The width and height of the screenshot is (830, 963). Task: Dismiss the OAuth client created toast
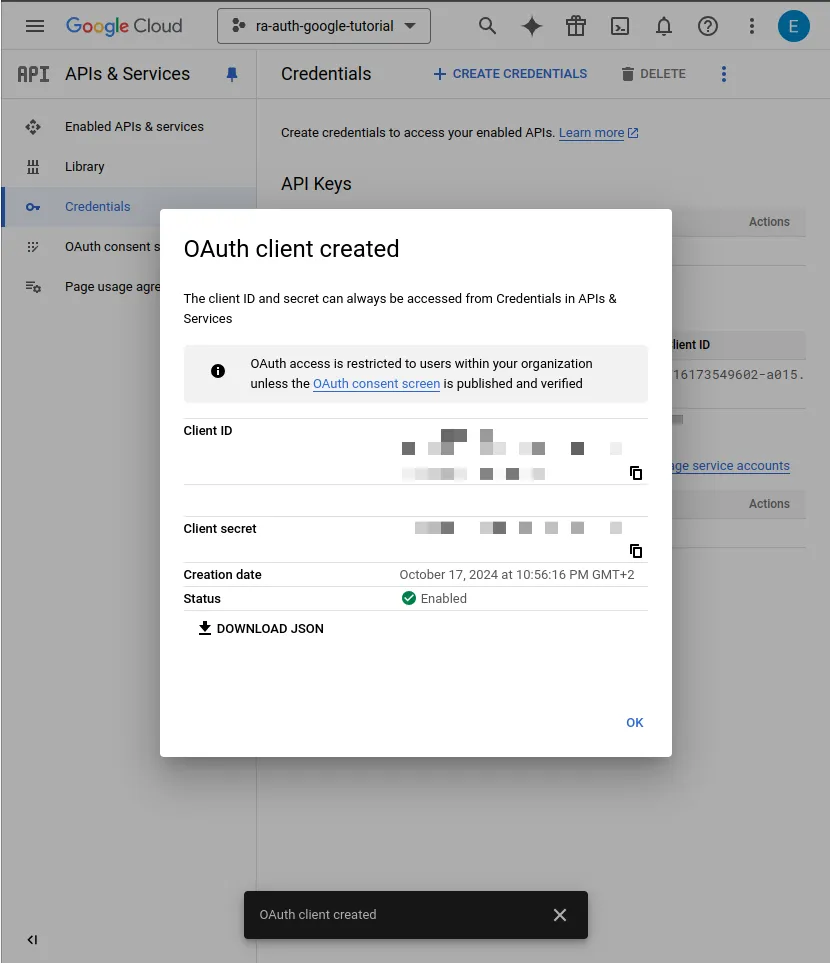pyautogui.click(x=560, y=915)
